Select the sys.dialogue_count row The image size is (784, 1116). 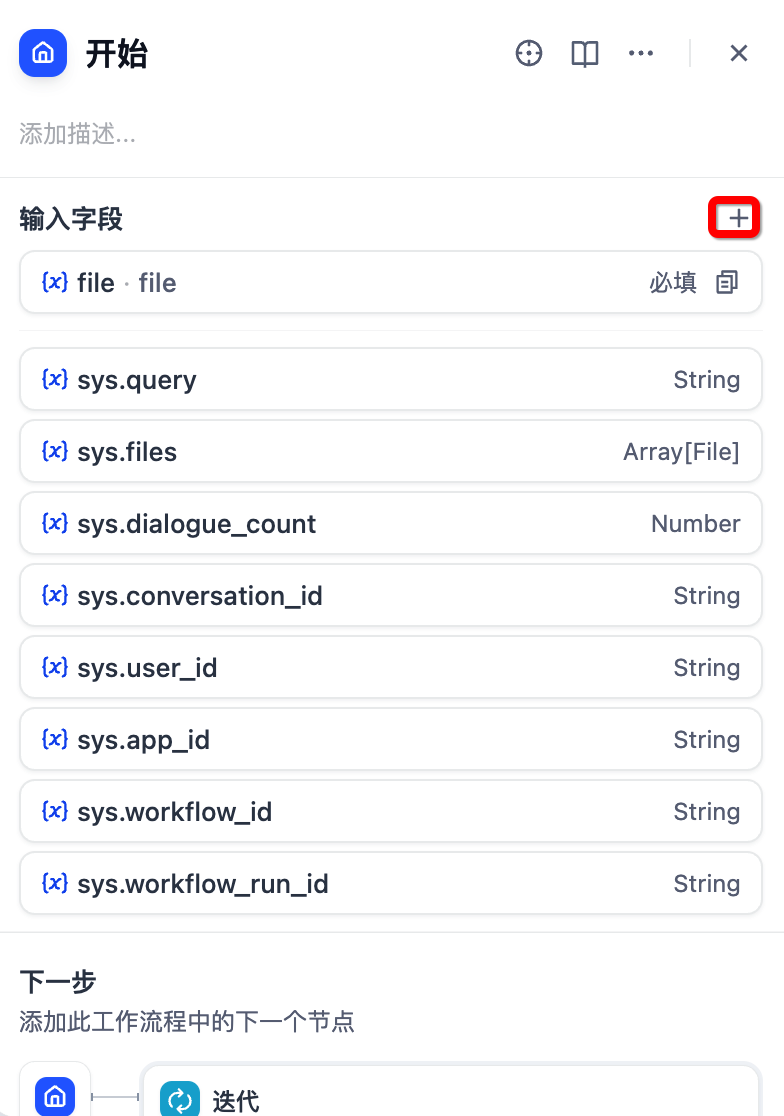[391, 523]
